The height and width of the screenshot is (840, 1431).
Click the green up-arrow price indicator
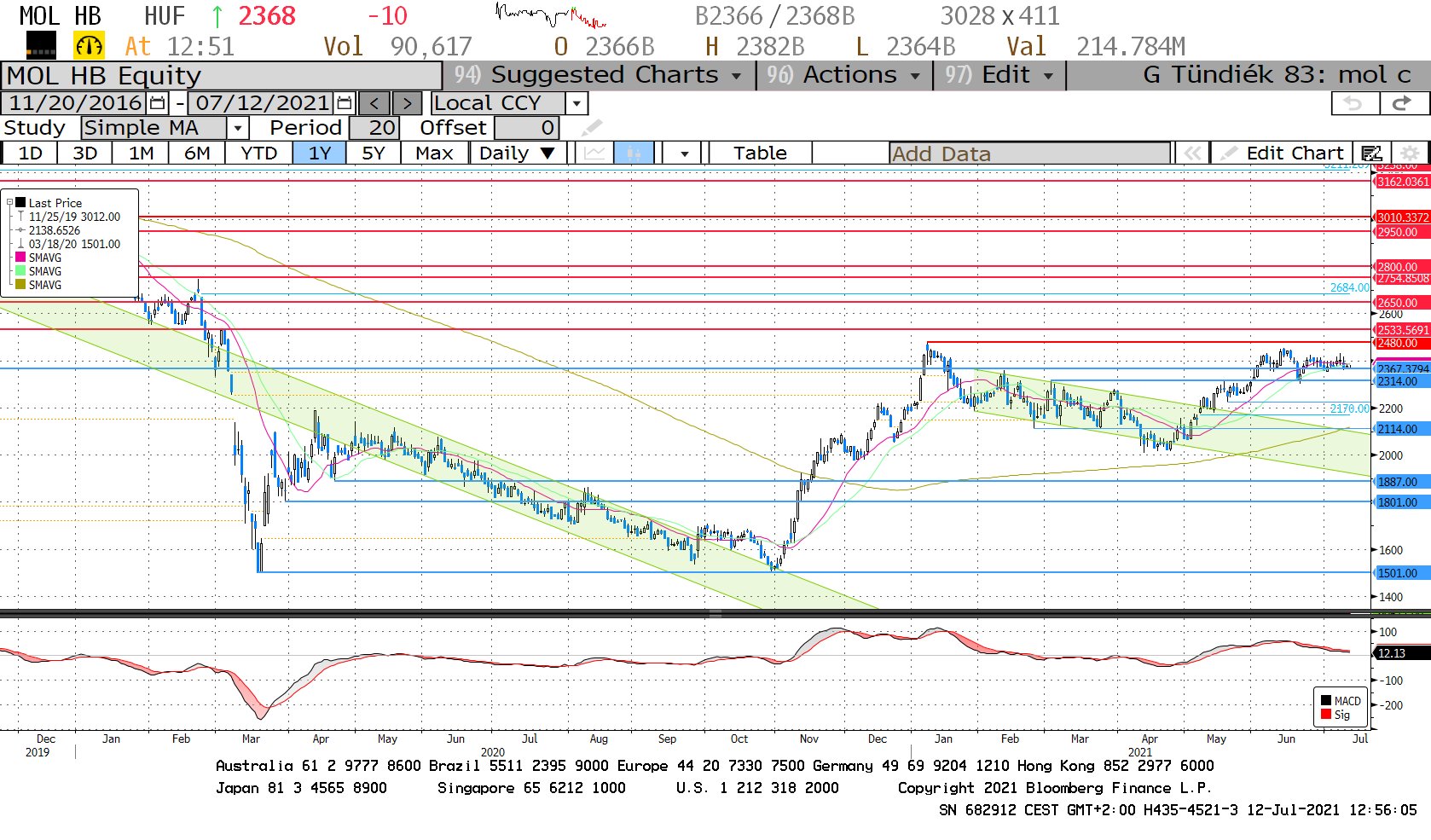(x=217, y=16)
